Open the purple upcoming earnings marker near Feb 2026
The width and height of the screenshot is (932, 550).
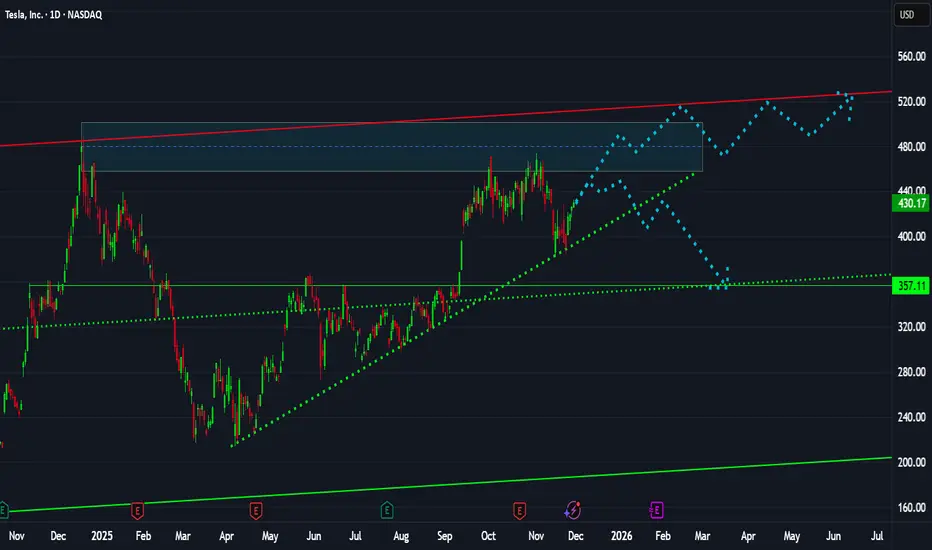click(x=656, y=510)
